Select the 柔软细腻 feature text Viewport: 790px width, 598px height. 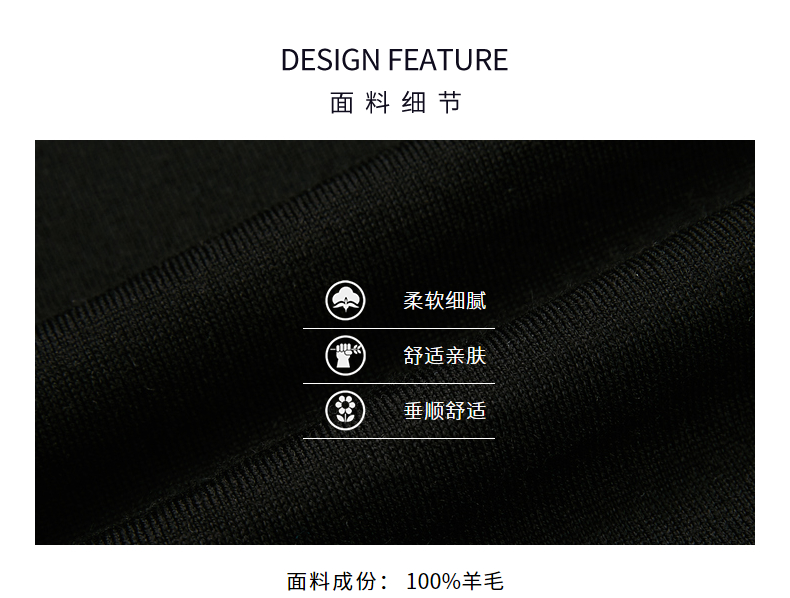pyautogui.click(x=444, y=301)
